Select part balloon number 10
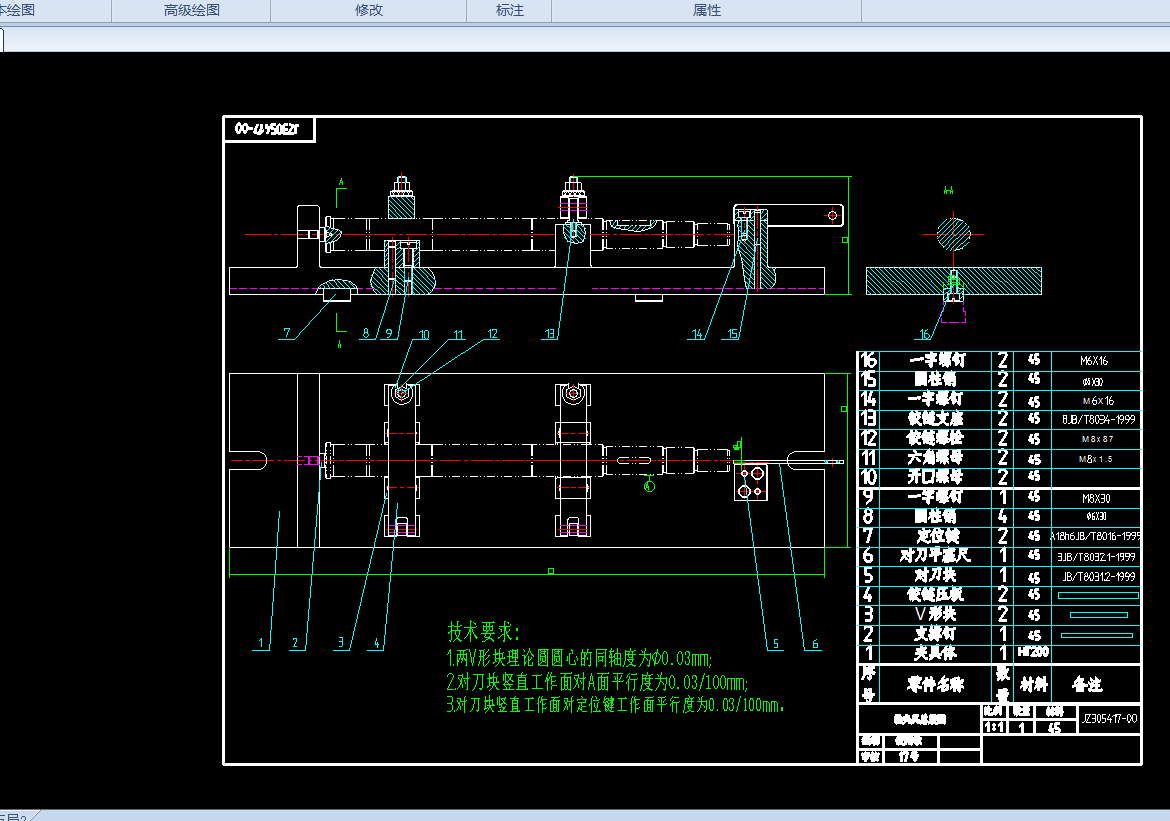The height and width of the screenshot is (821, 1170). (x=424, y=335)
